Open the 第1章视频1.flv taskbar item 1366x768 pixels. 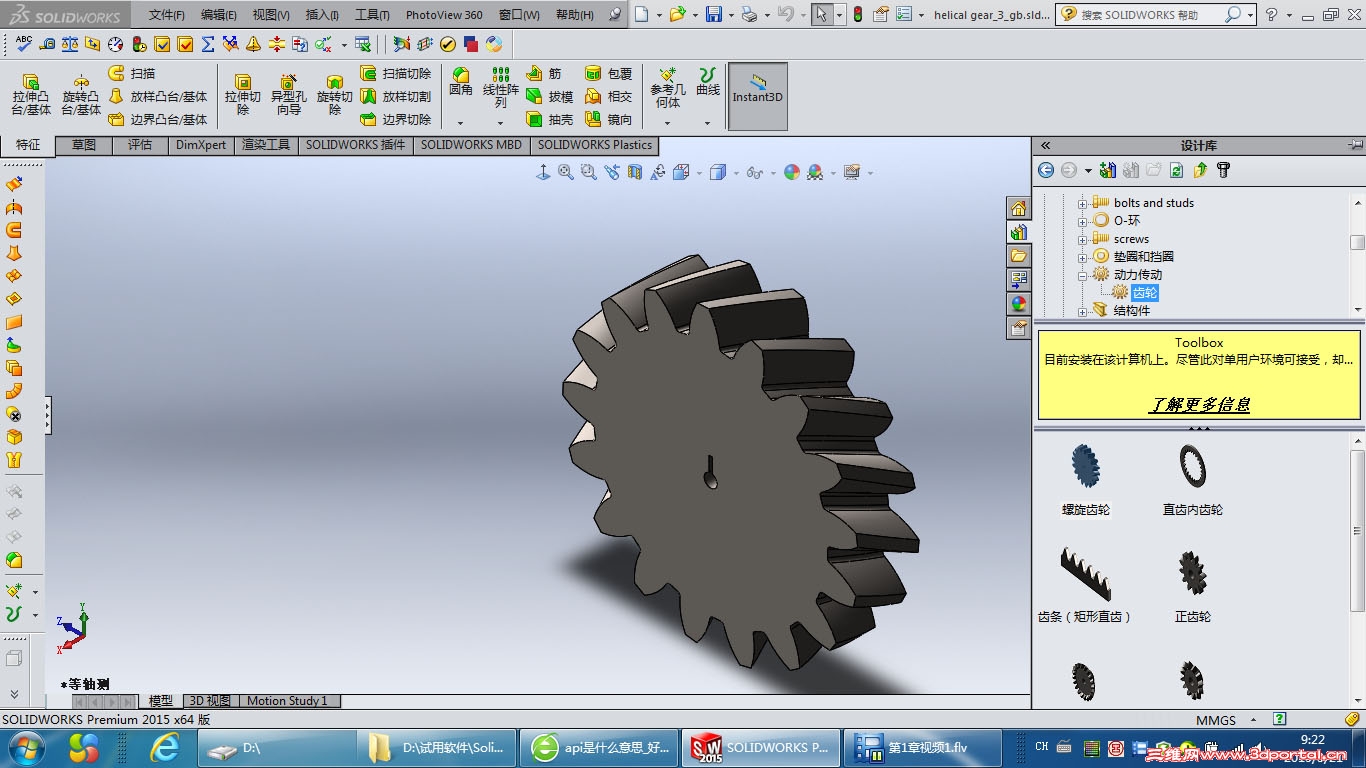pyautogui.click(x=922, y=747)
